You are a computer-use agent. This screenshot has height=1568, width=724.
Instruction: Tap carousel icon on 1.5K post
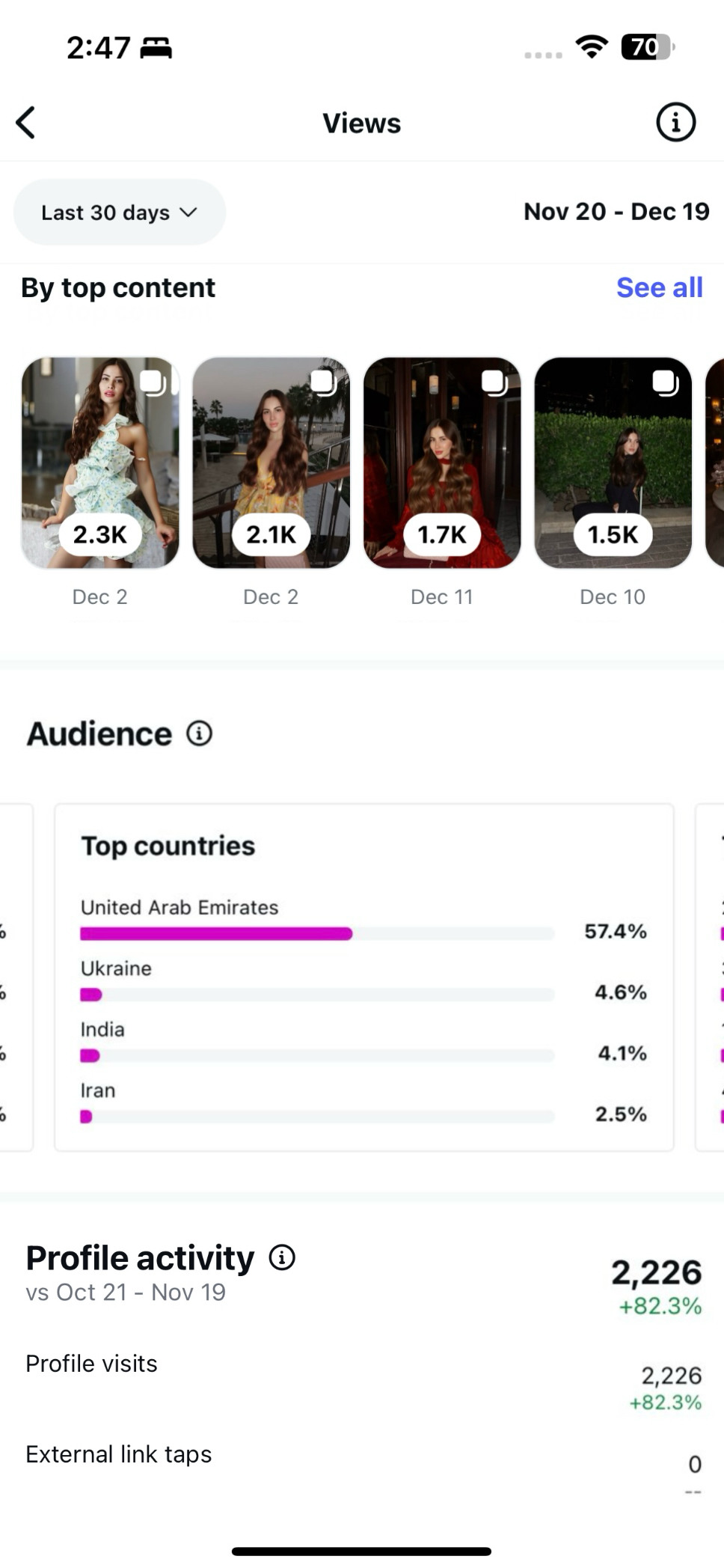pyautogui.click(x=665, y=382)
